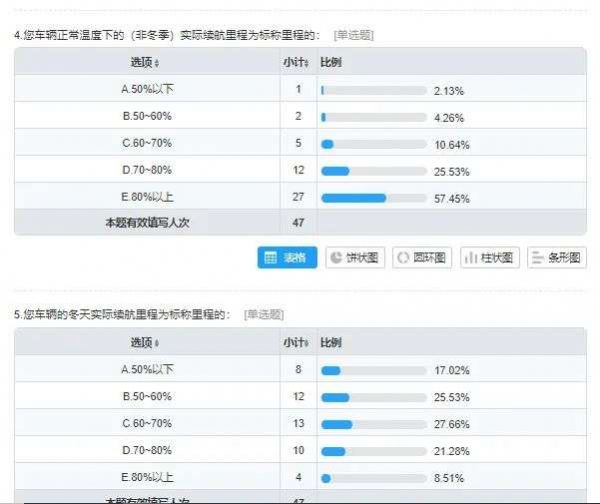Click the 27.66% progress bar
The width and height of the screenshot is (600, 504).
(373, 424)
